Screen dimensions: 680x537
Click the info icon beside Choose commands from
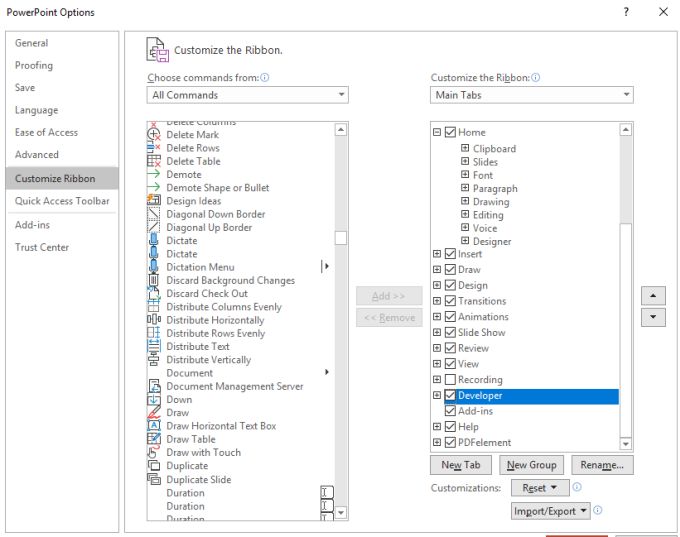[x=265, y=78]
